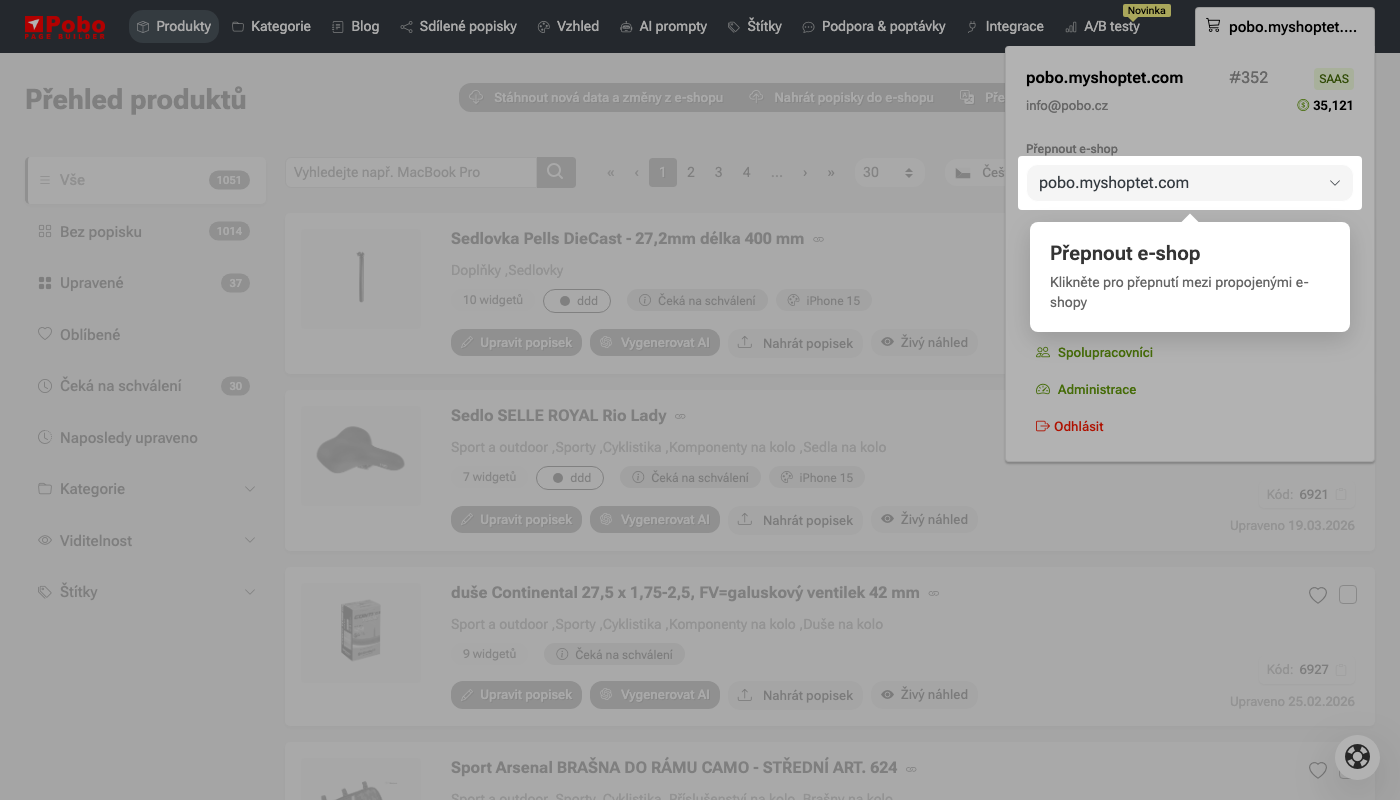Tick checkbox next to code 6921
This screenshot has height=800, width=1400.
click(1341, 494)
